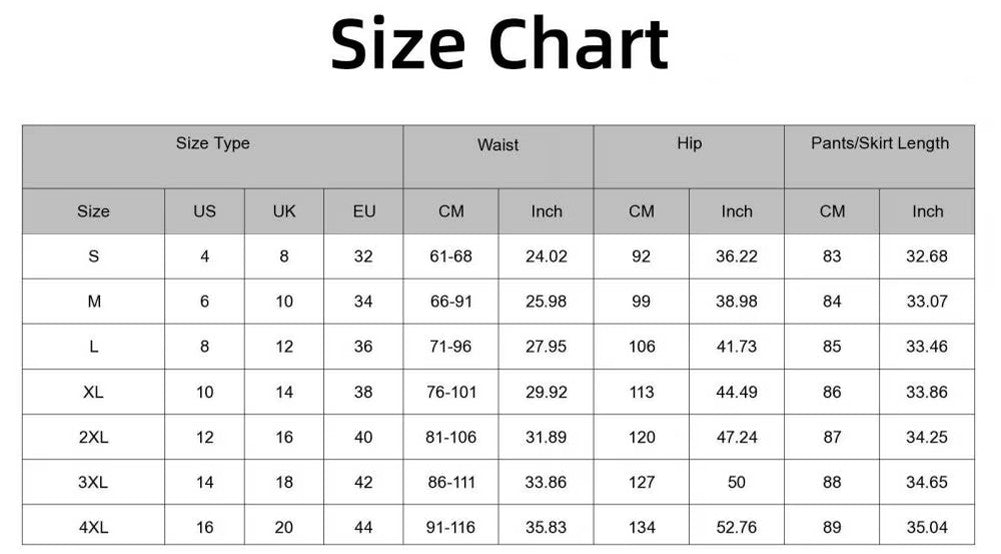1001x554 pixels.
Task: Click the 2XL size row label
Action: pyautogui.click(x=93, y=437)
